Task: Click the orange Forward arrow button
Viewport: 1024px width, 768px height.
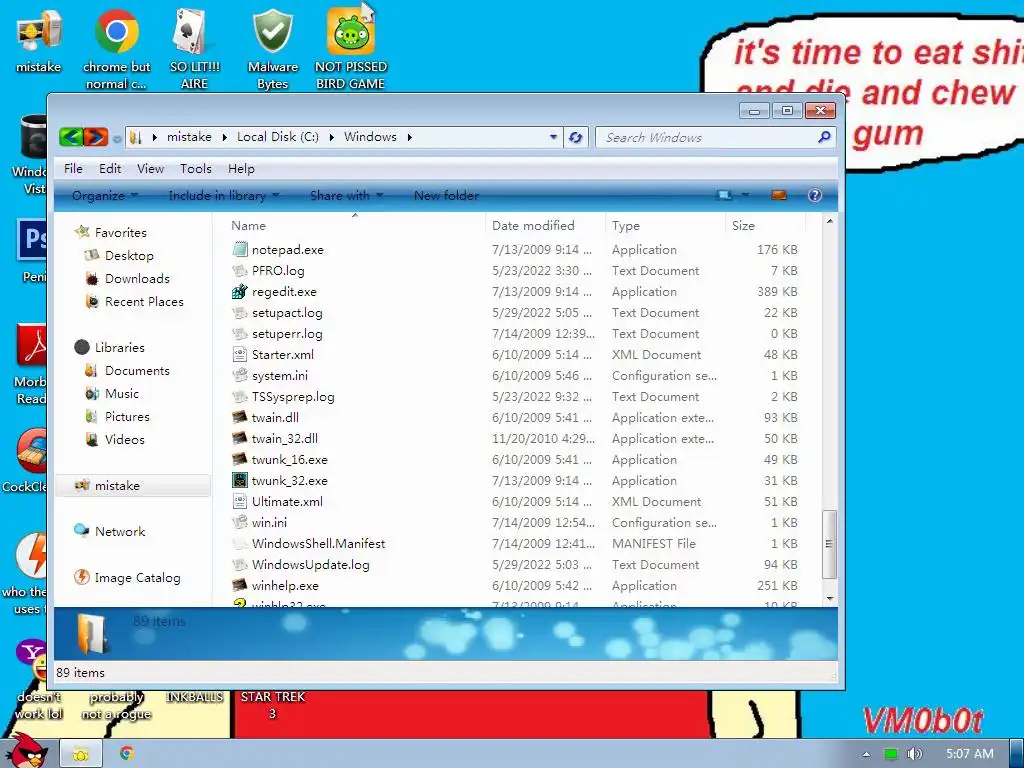Action: click(96, 137)
